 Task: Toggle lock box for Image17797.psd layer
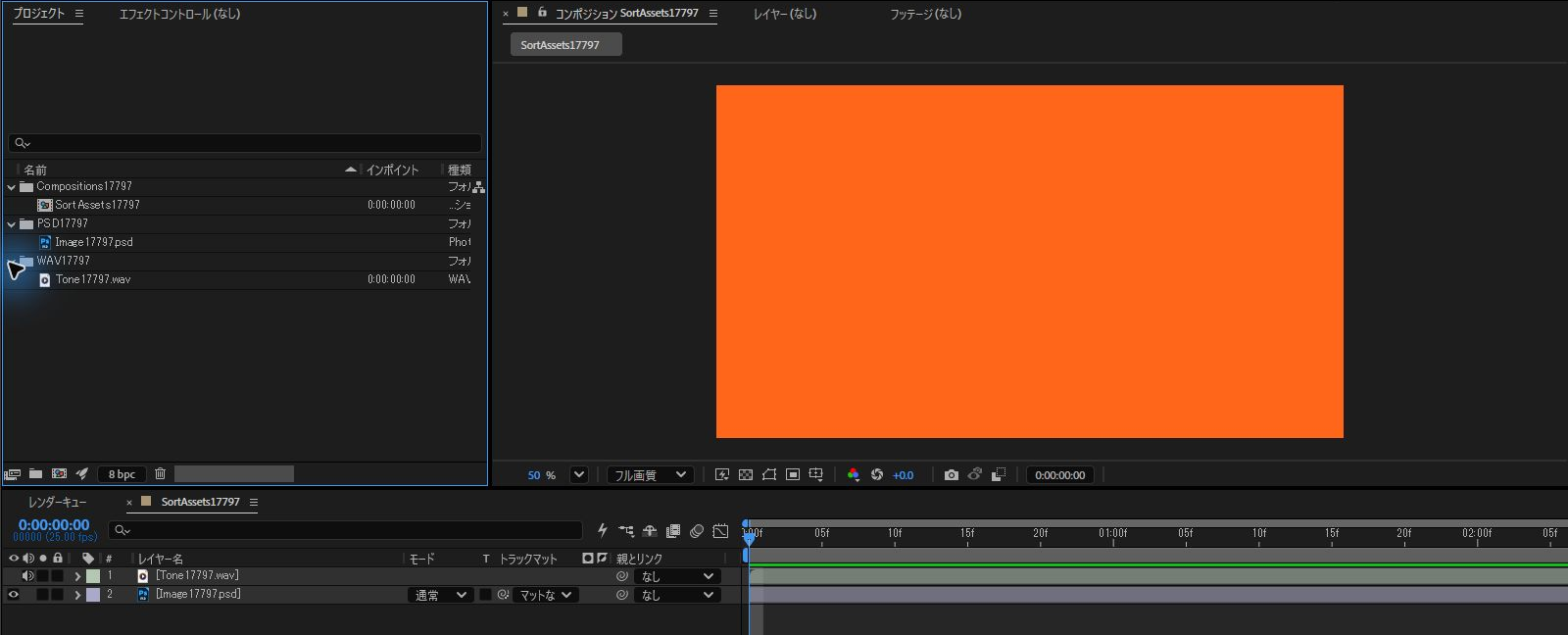(x=57, y=595)
